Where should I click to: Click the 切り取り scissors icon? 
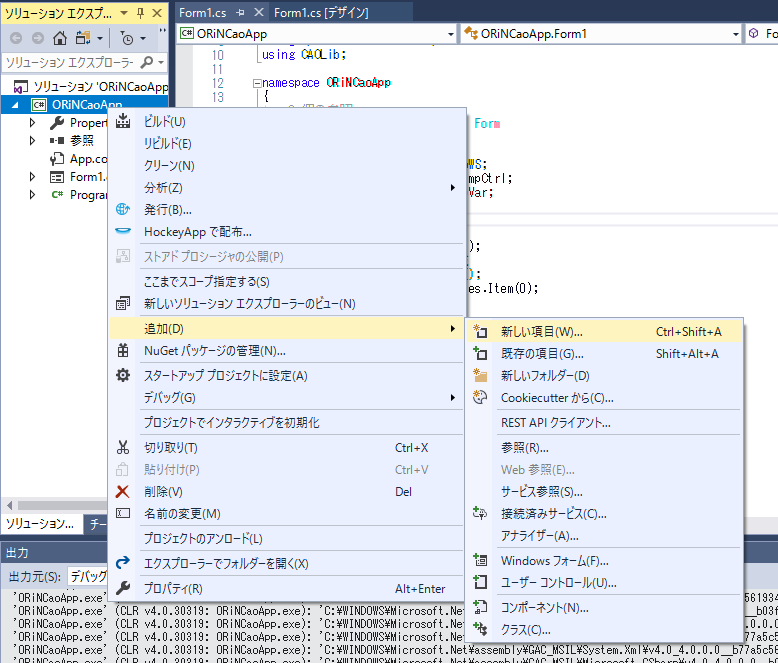[123, 447]
